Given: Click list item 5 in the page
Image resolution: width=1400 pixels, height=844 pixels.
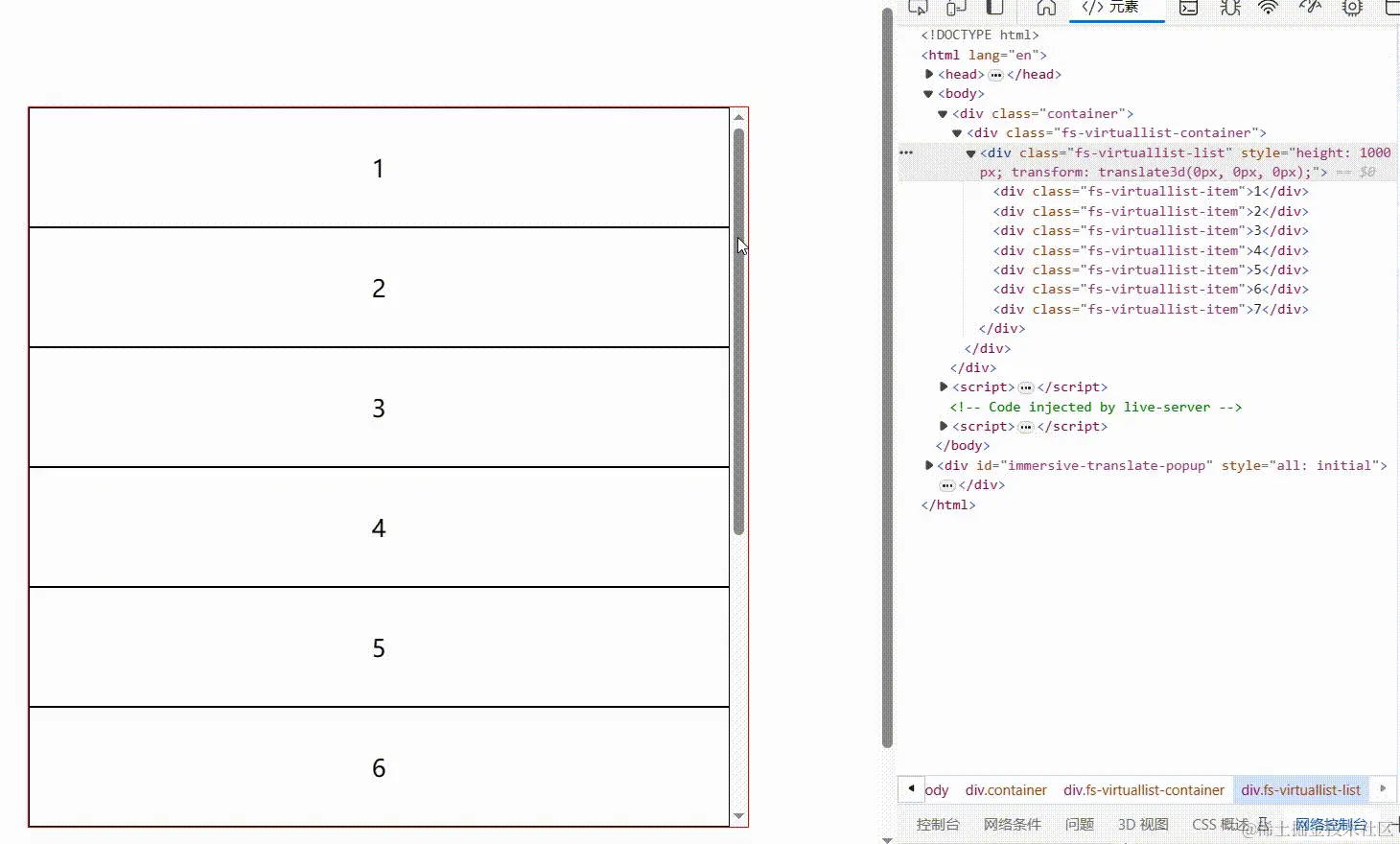Looking at the screenshot, I should tap(379, 647).
